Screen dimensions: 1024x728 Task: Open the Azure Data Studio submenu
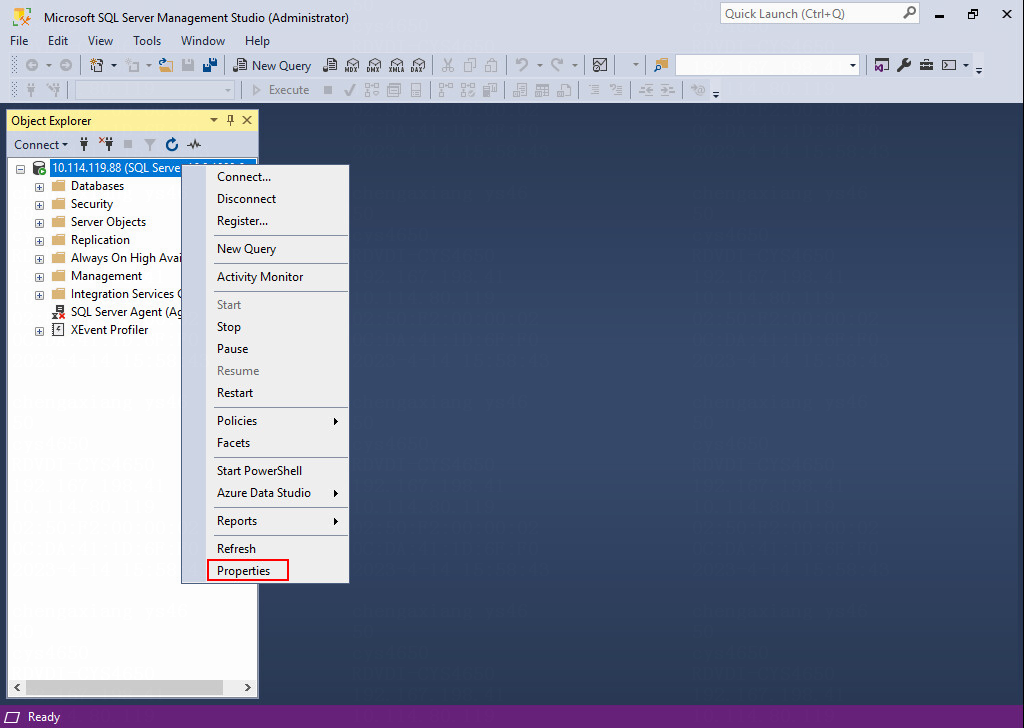[265, 493]
